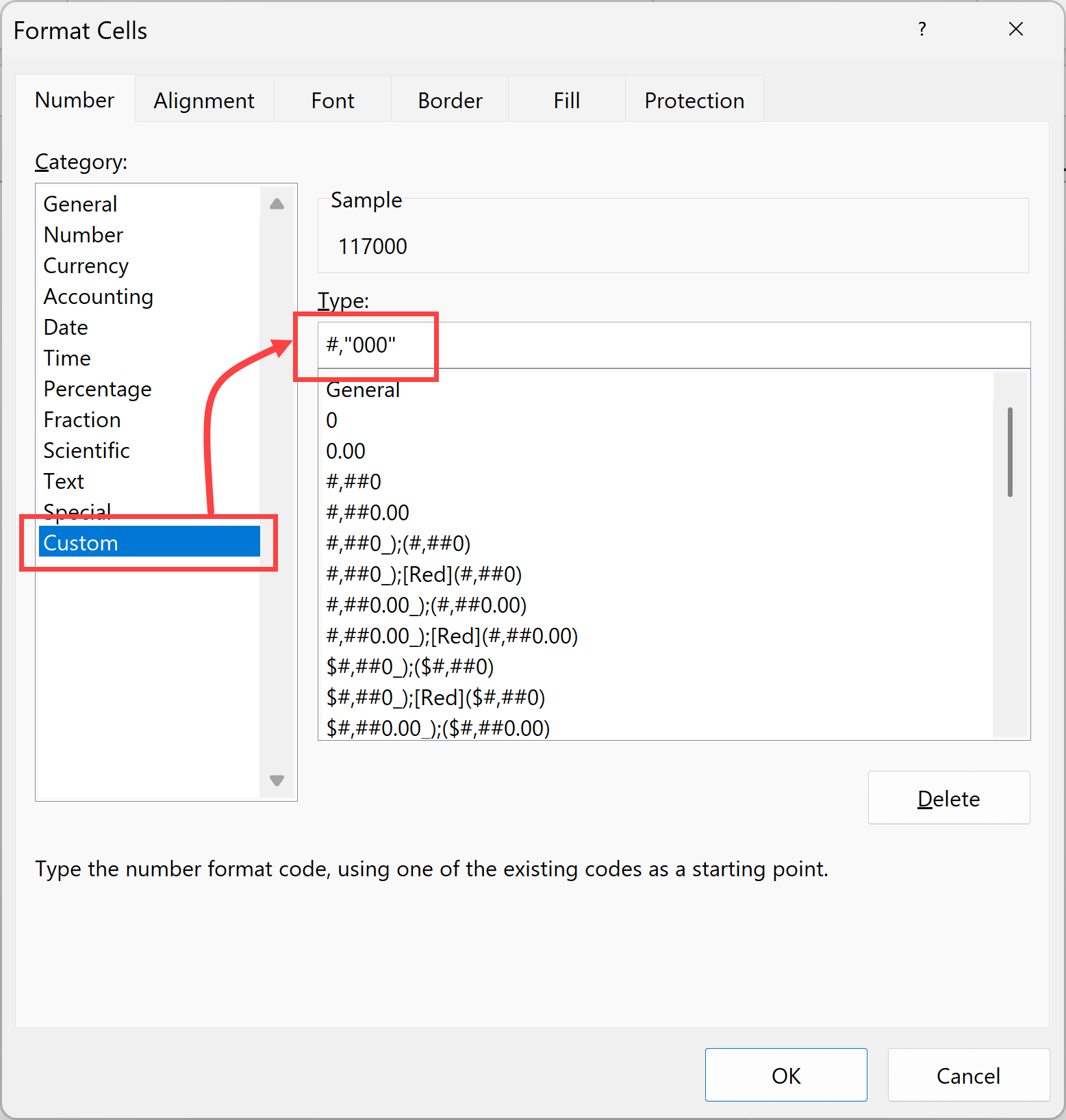Select General in the Category list
This screenshot has width=1066, height=1120.
[149, 204]
